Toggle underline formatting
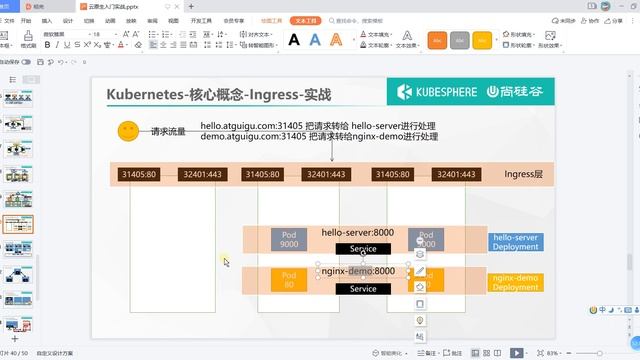The height and width of the screenshot is (360, 640). pos(67,44)
